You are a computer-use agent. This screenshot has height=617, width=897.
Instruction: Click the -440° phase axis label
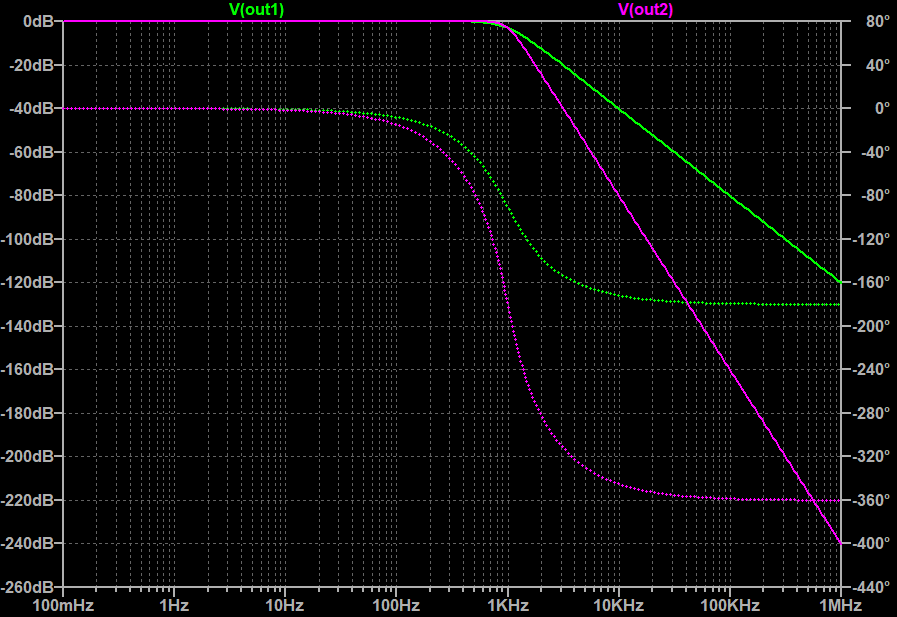871,587
